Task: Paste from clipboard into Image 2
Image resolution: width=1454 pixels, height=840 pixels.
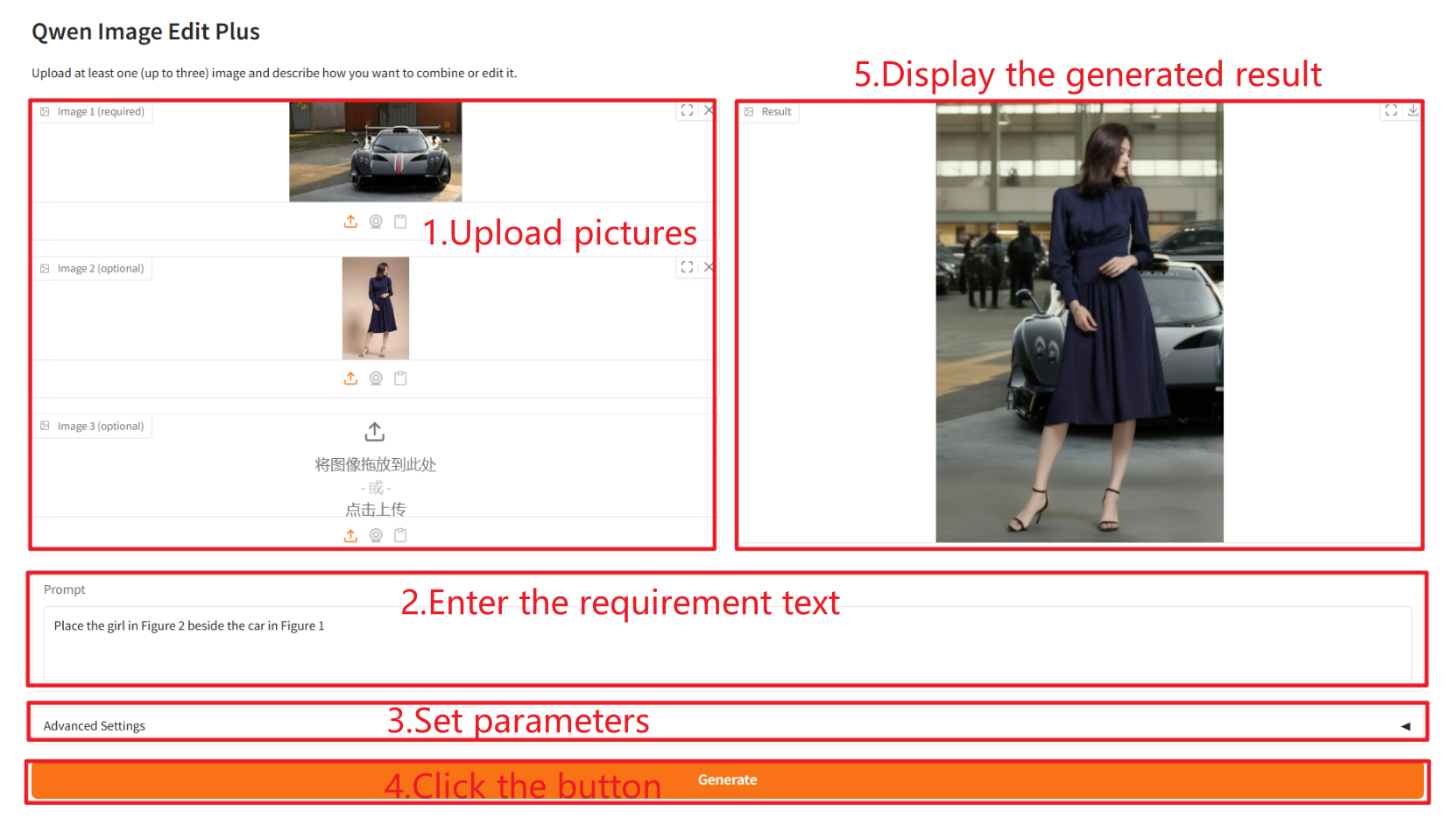Action: [x=400, y=378]
